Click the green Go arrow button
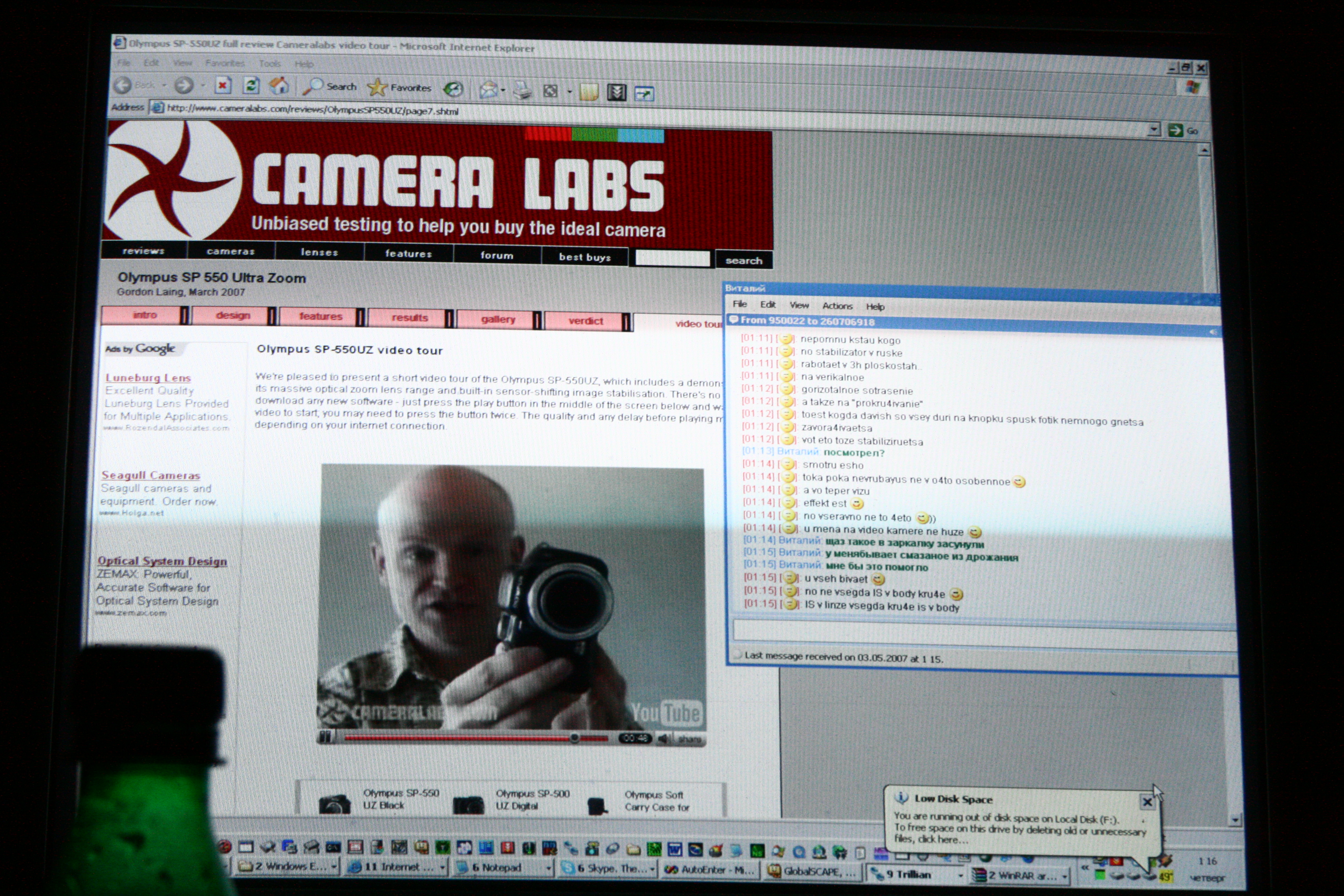 coord(1175,130)
